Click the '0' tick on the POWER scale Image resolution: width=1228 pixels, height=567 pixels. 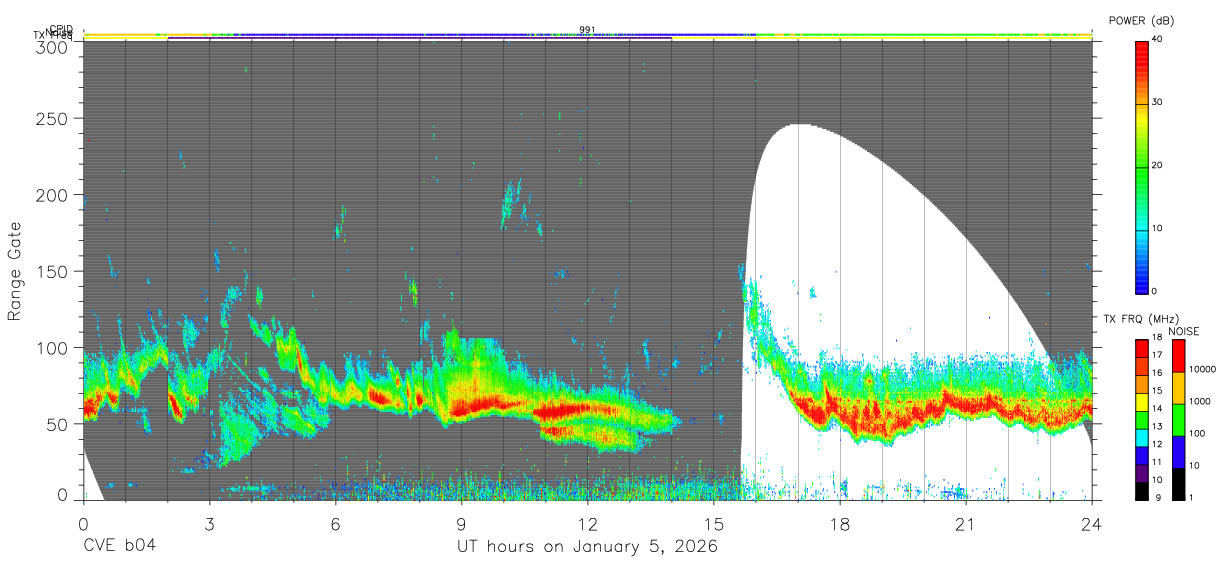coord(1156,291)
